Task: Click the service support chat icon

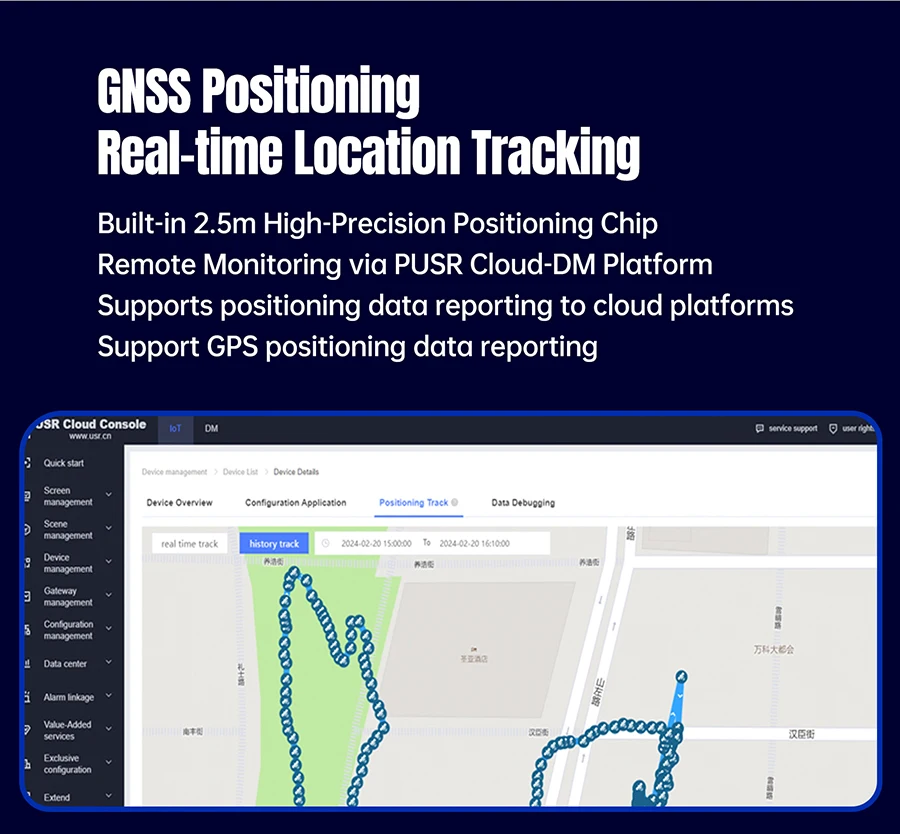Action: click(x=760, y=429)
